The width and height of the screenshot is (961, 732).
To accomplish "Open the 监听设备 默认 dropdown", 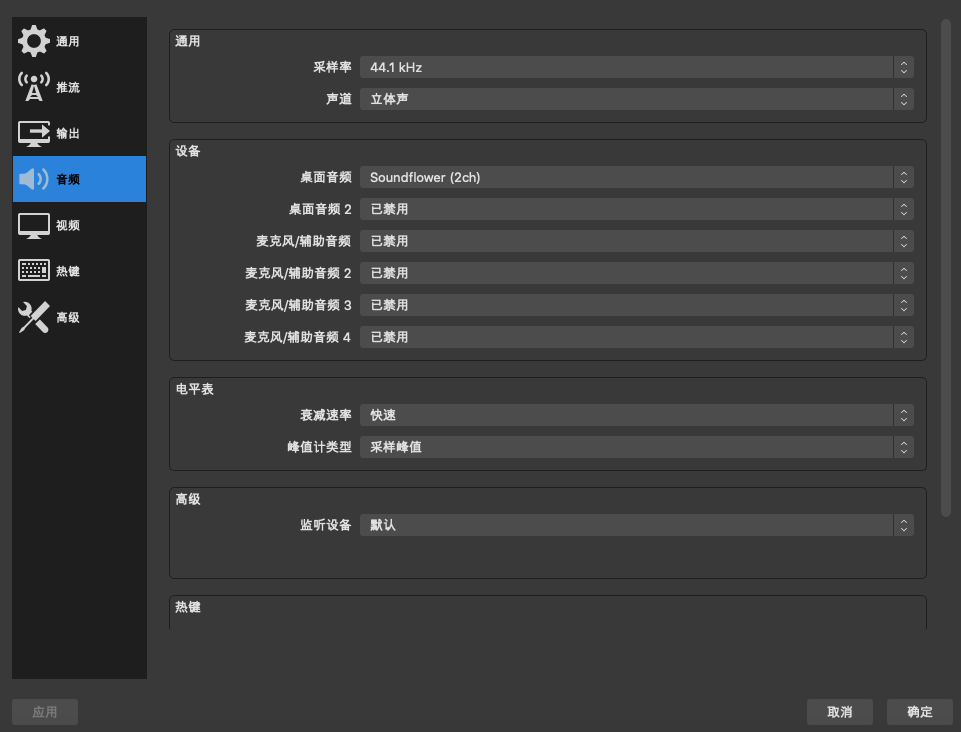I will (x=636, y=525).
